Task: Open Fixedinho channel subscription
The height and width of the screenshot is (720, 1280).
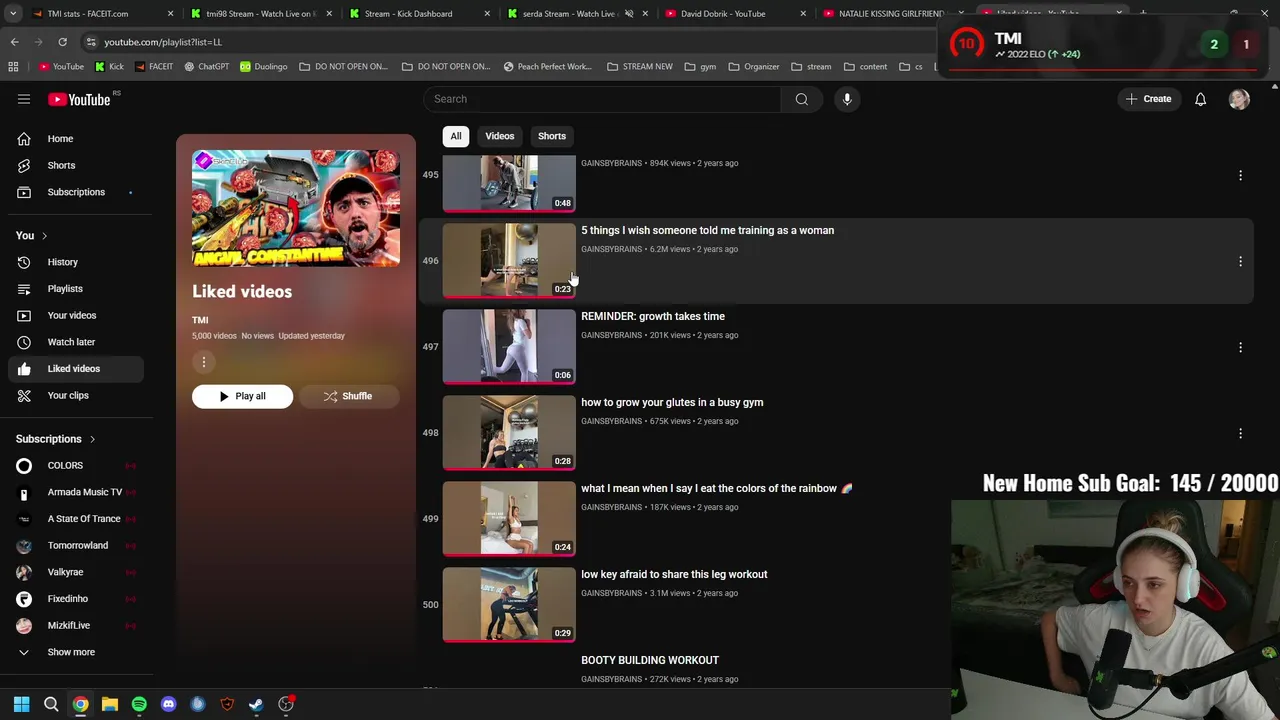Action: [x=76, y=599]
